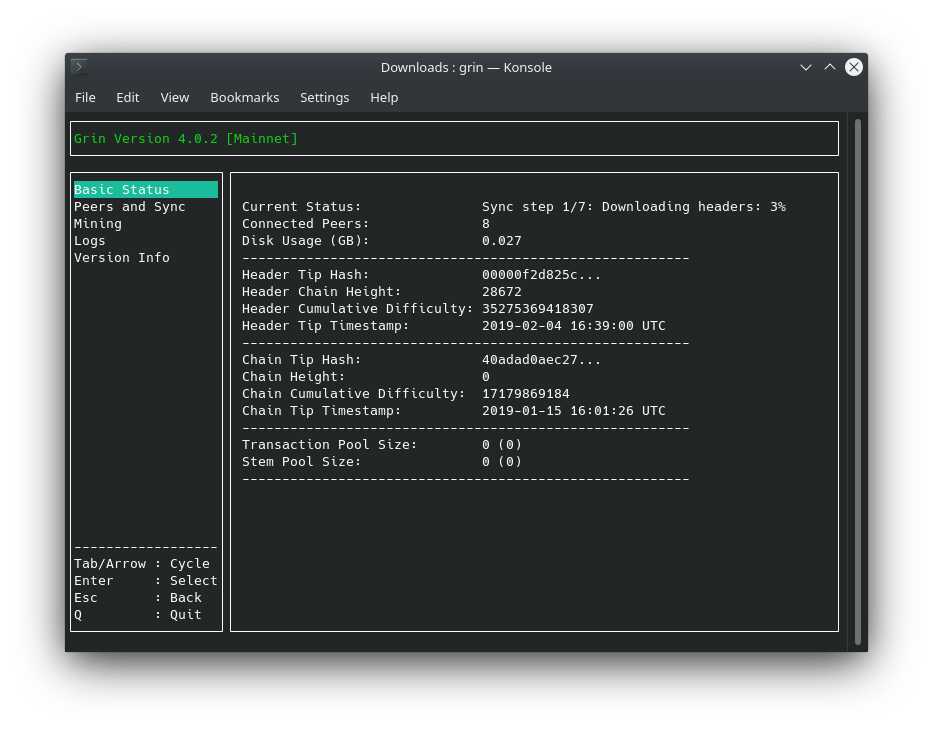
Task: Click the Disk Usage value 0.027
Action: [x=502, y=241]
